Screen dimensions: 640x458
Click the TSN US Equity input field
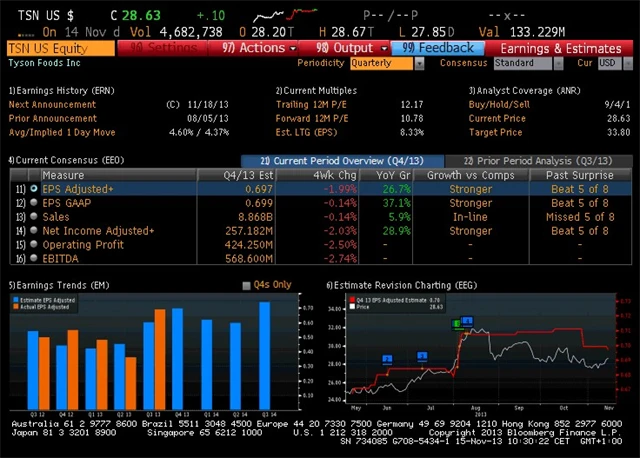(x=60, y=48)
